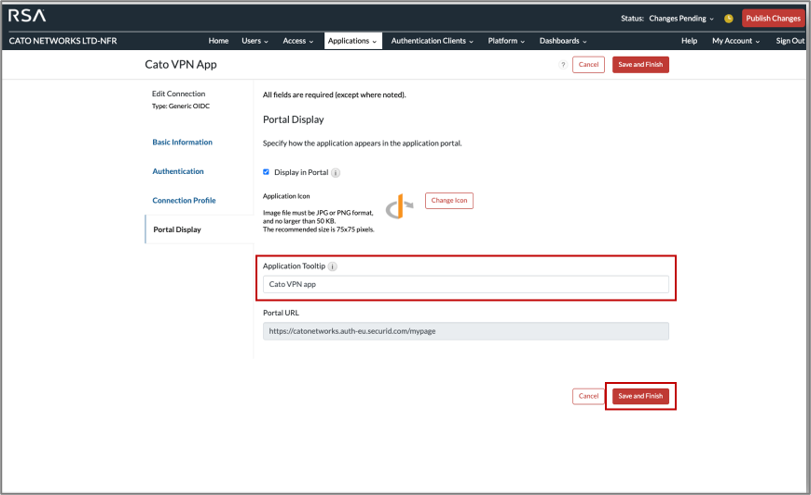This screenshot has width=811, height=495.
Task: Click the Publish Changes button
Action: coord(773,19)
